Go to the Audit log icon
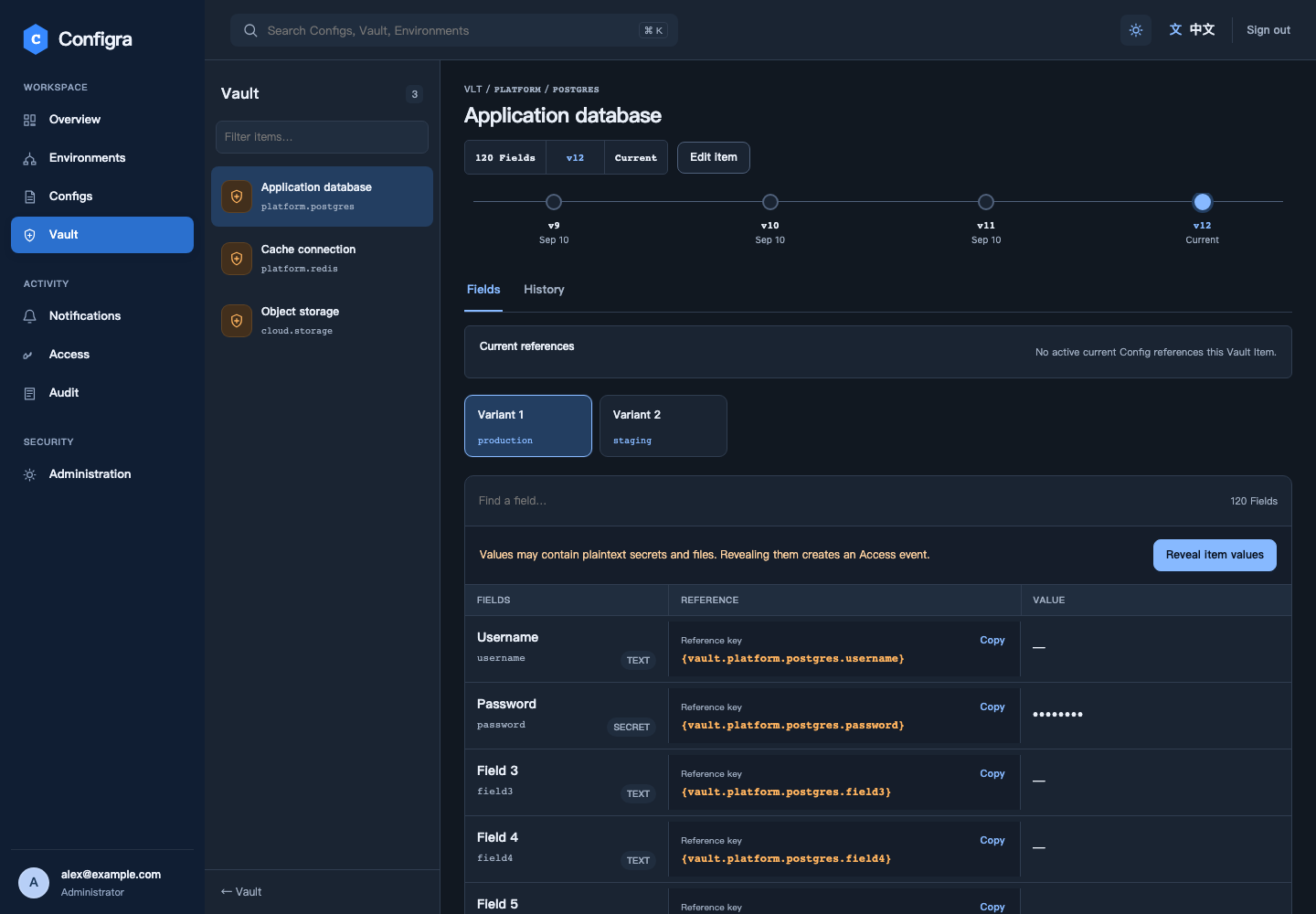 [29, 393]
